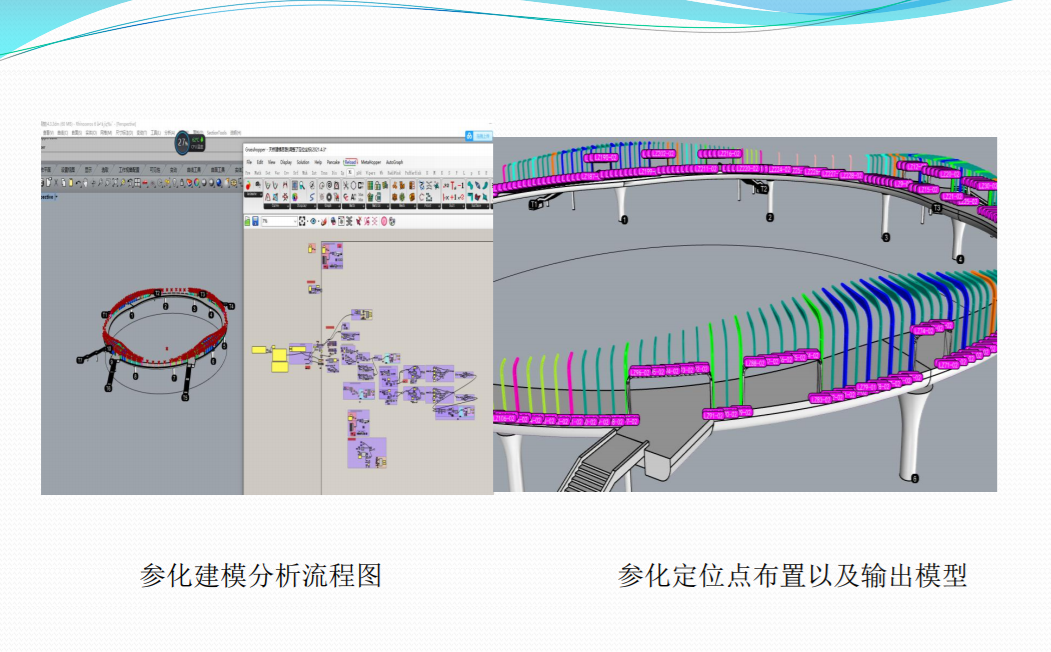Click the red apple icon in Geometry panel
The height and width of the screenshot is (652, 1051).
249,185
